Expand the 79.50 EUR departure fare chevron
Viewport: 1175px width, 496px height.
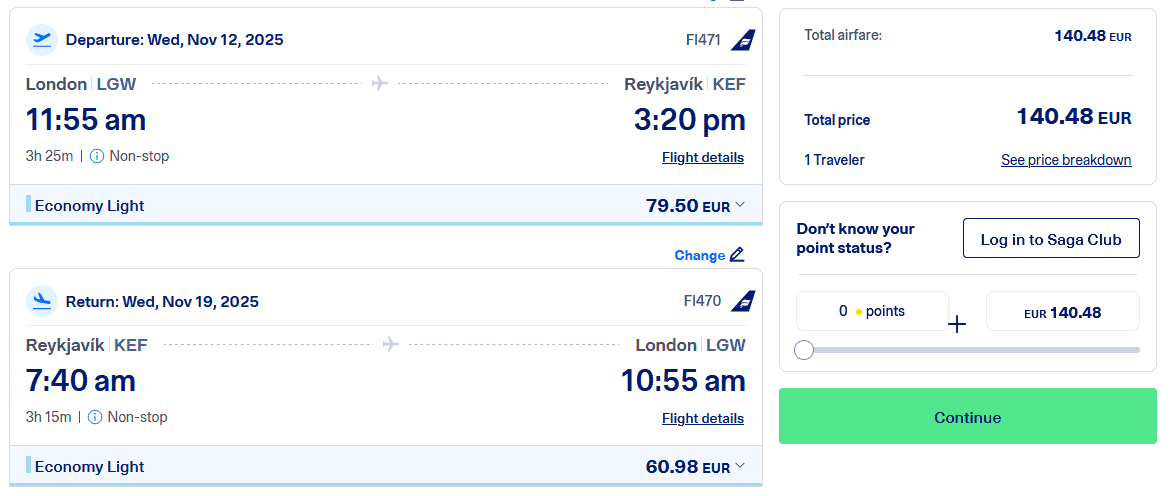(x=740, y=205)
